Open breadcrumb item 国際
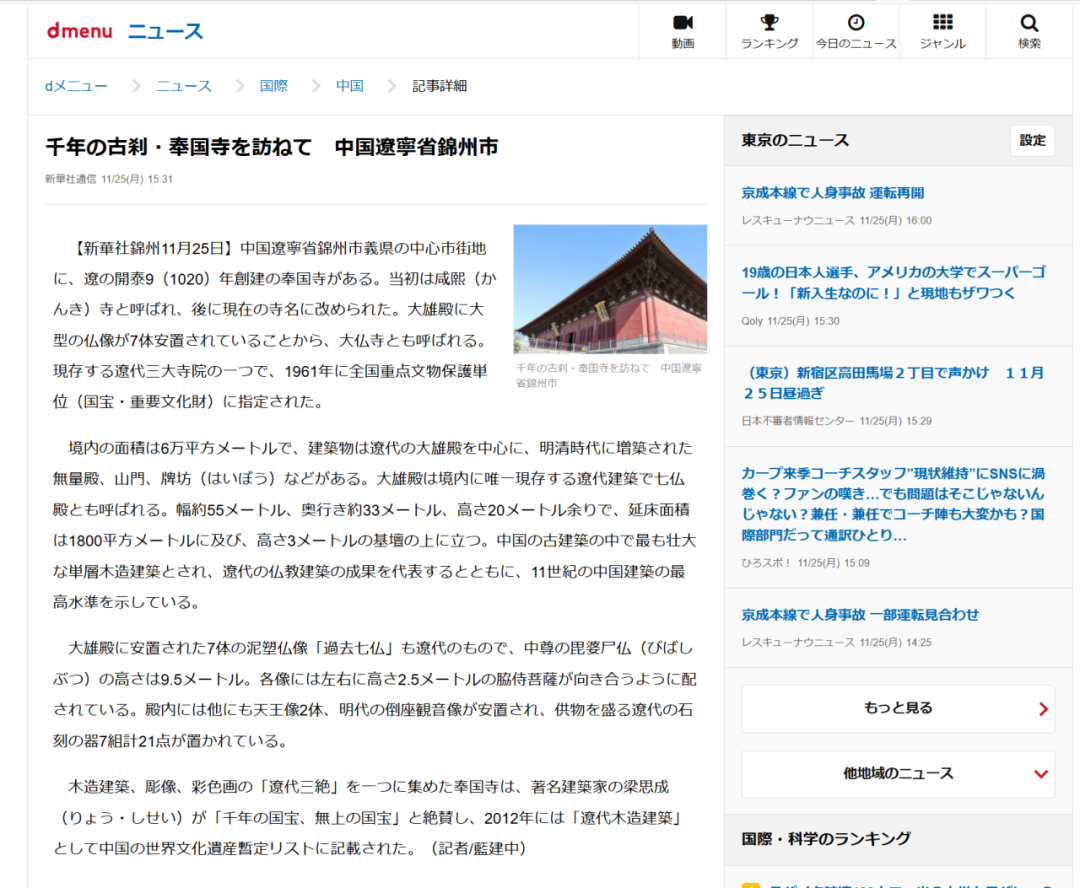This screenshot has height=888, width=1080. coord(273,86)
